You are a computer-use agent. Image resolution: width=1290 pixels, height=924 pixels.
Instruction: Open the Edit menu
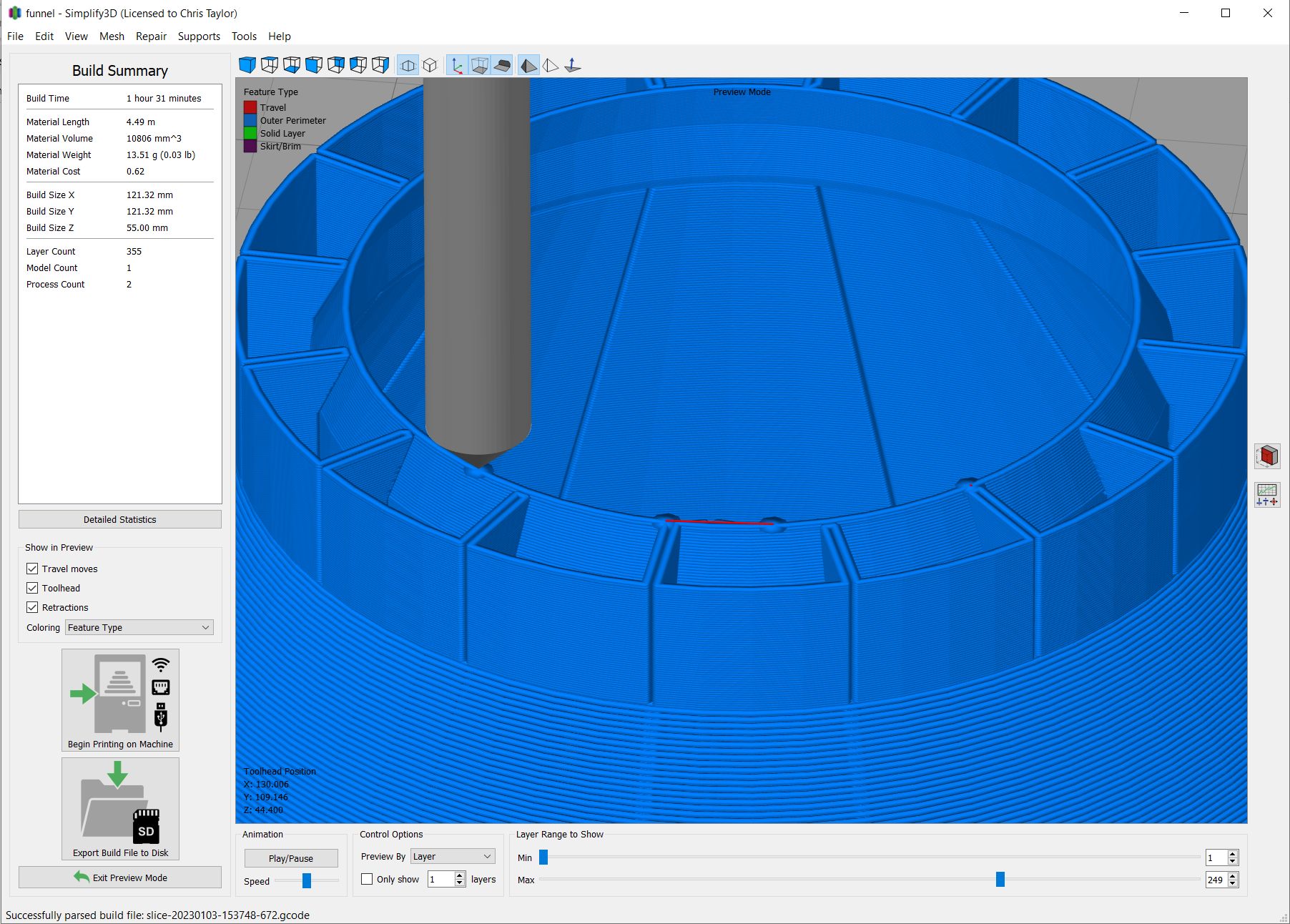[x=44, y=36]
